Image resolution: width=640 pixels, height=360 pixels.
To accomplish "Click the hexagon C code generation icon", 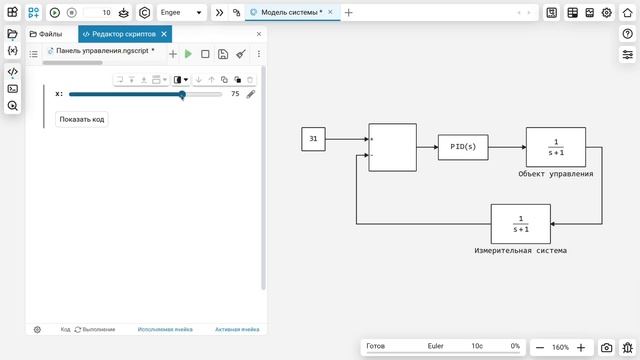I will pyautogui.click(x=144, y=13).
